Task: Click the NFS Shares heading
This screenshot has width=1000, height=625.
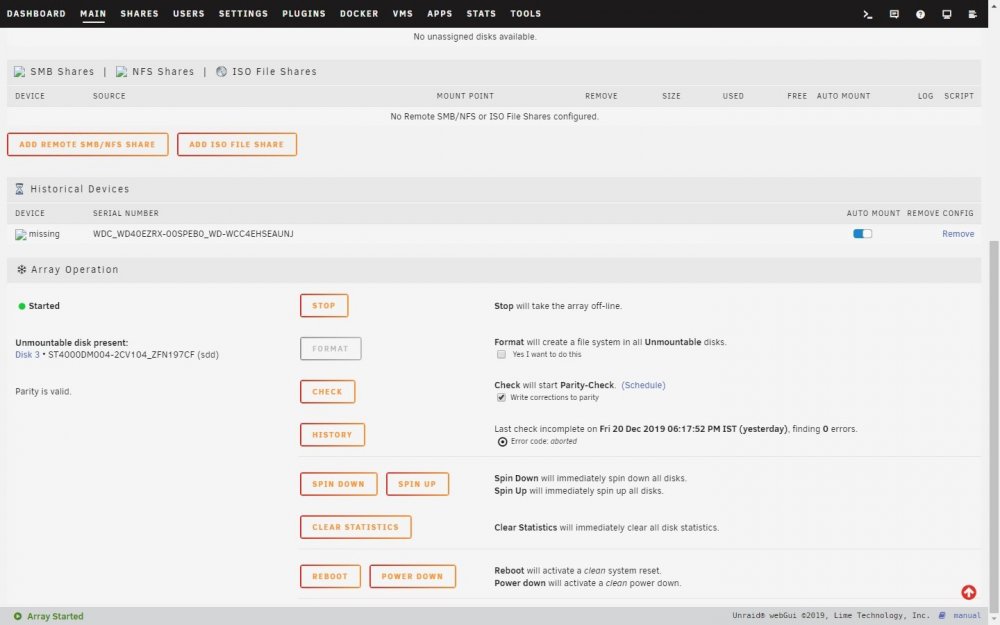Action: (x=163, y=71)
